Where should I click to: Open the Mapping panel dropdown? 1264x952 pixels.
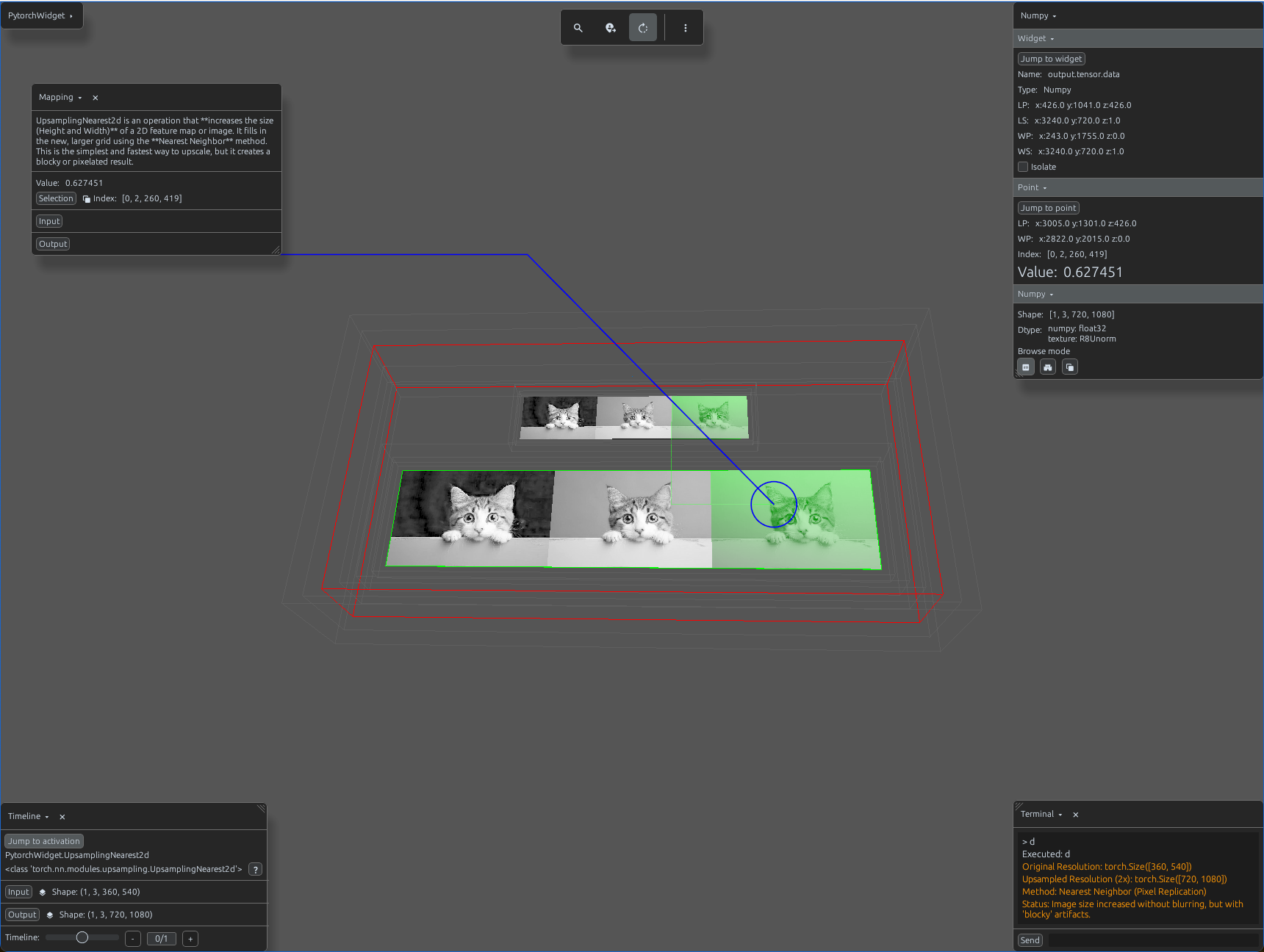[x=60, y=97]
